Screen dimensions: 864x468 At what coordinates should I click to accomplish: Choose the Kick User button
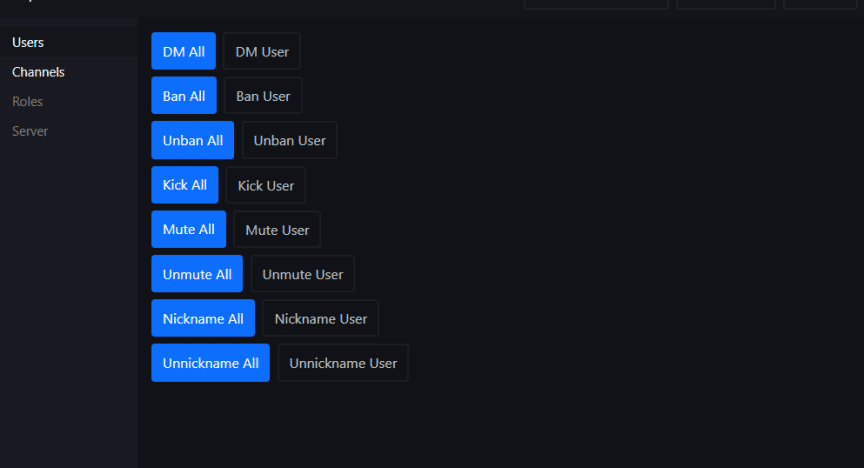coord(266,185)
